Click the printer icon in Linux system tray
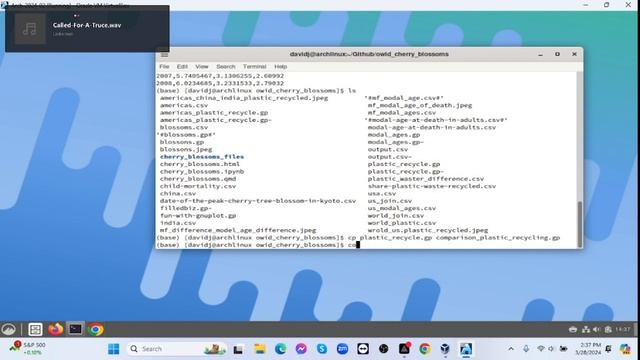Viewport: 640px width, 360px height. click(573, 329)
